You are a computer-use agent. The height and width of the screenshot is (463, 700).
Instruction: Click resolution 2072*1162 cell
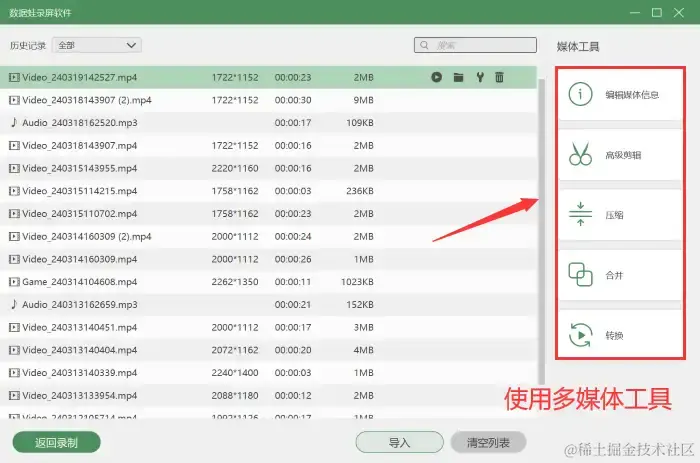coord(235,350)
